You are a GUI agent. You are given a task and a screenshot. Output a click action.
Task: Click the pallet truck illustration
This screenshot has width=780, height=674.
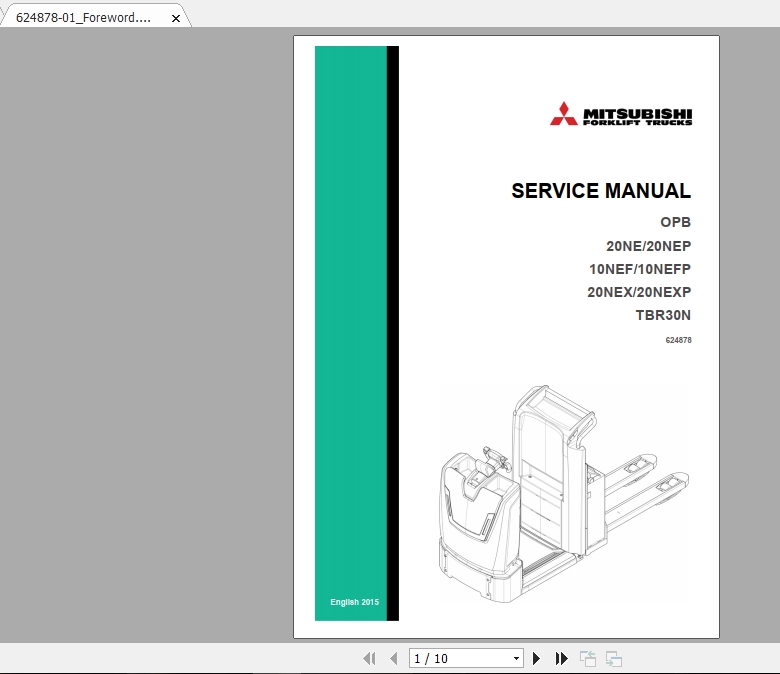tap(564, 494)
